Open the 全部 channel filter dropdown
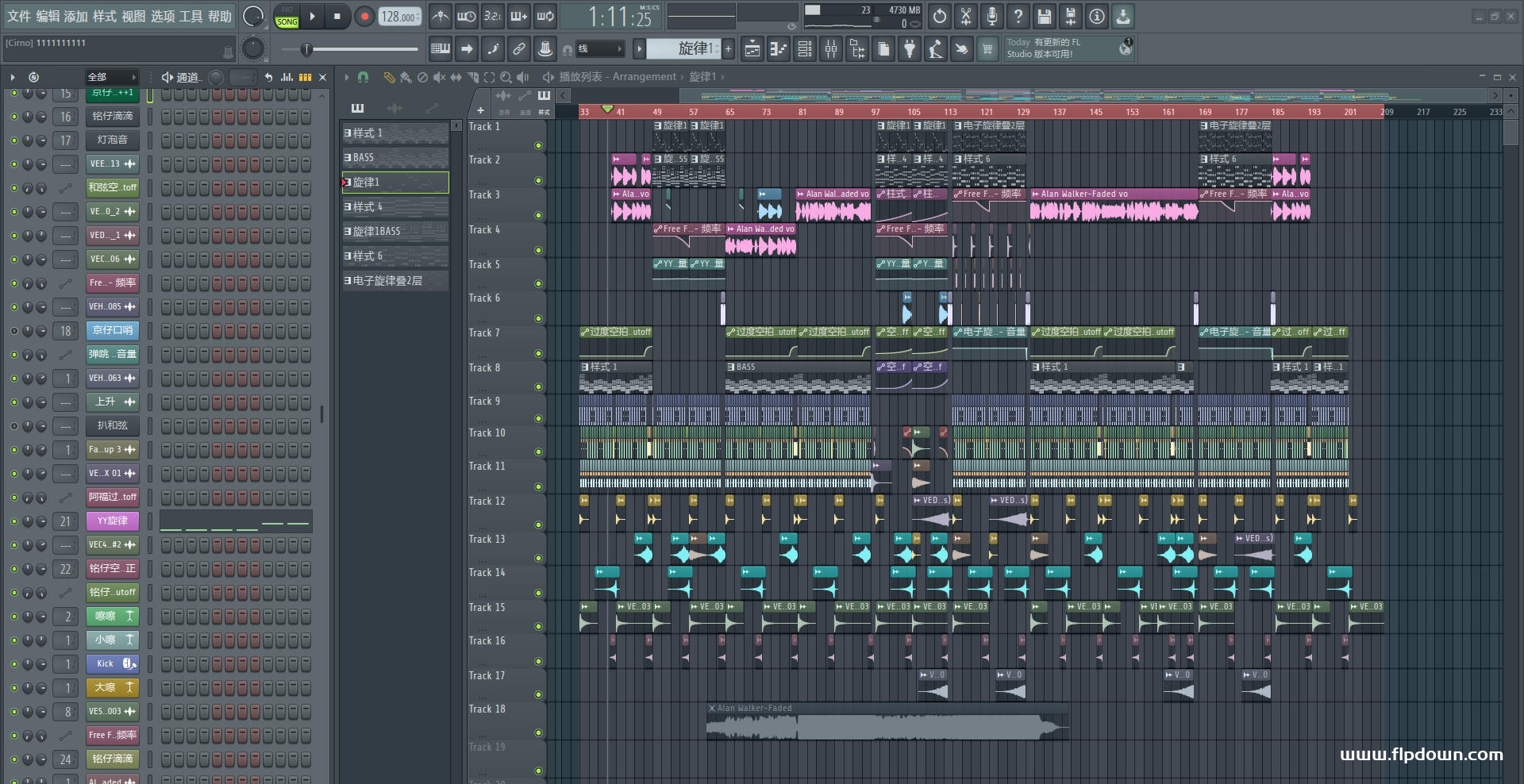 click(x=112, y=77)
